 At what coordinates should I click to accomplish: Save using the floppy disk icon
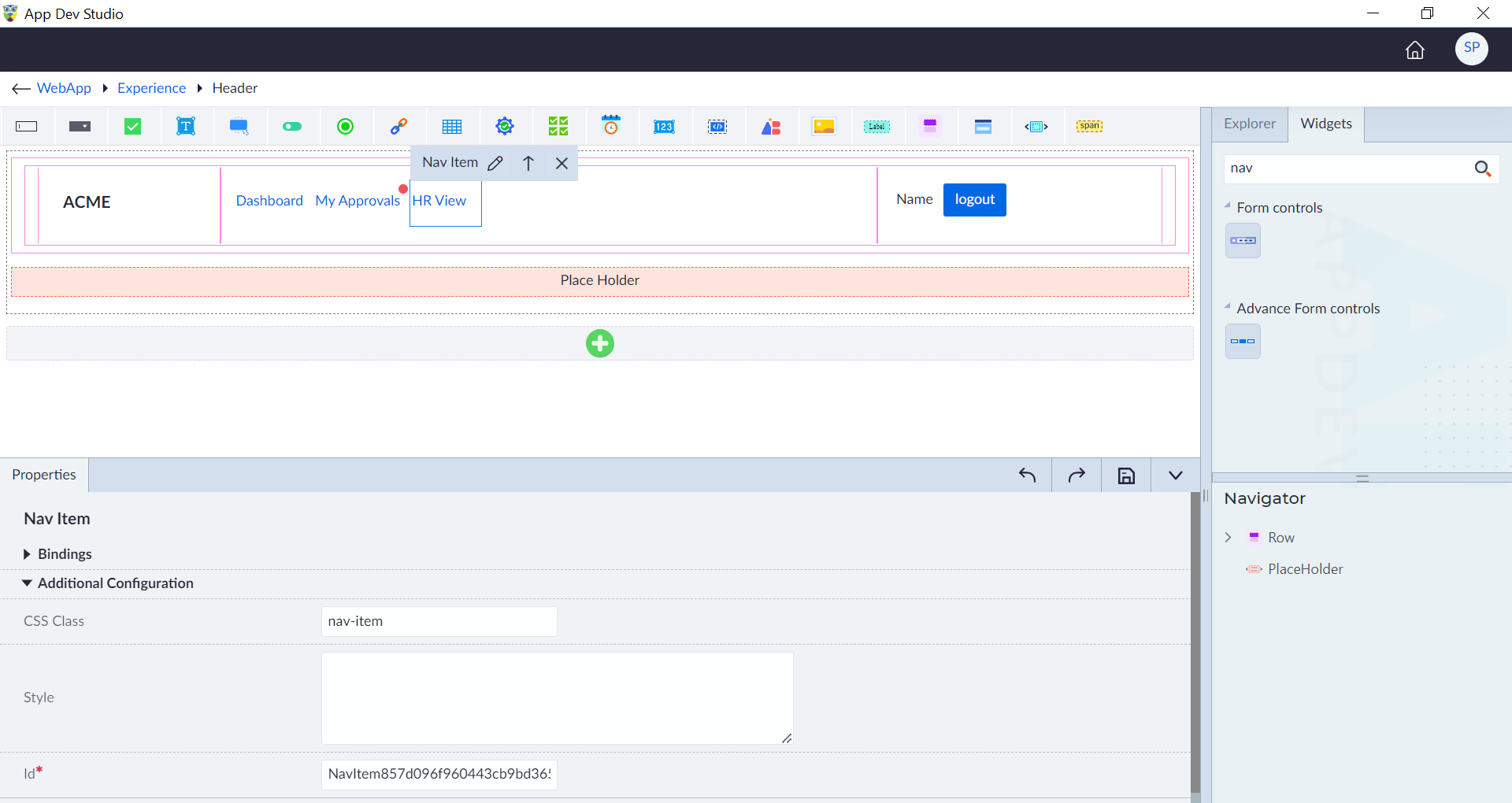(x=1126, y=476)
